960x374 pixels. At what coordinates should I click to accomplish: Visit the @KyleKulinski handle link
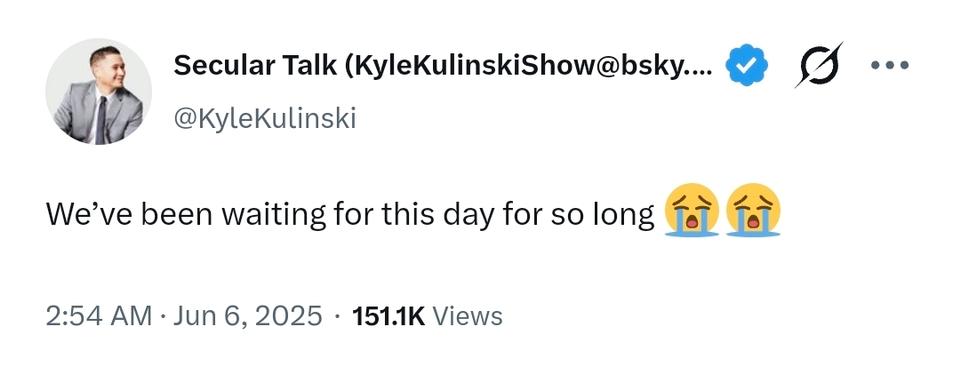pyautogui.click(x=265, y=118)
